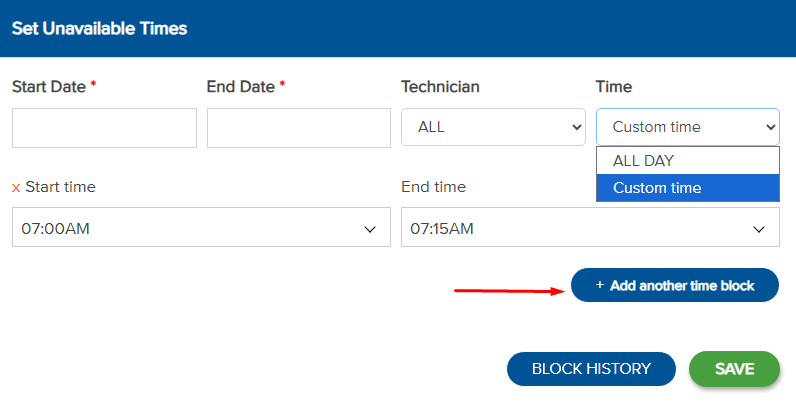The image size is (796, 403).
Task: Focus the End Date input field
Action: 298,128
